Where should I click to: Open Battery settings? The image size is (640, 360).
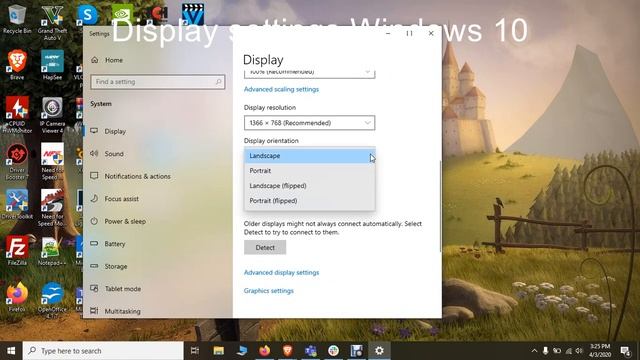[x=158, y=244]
